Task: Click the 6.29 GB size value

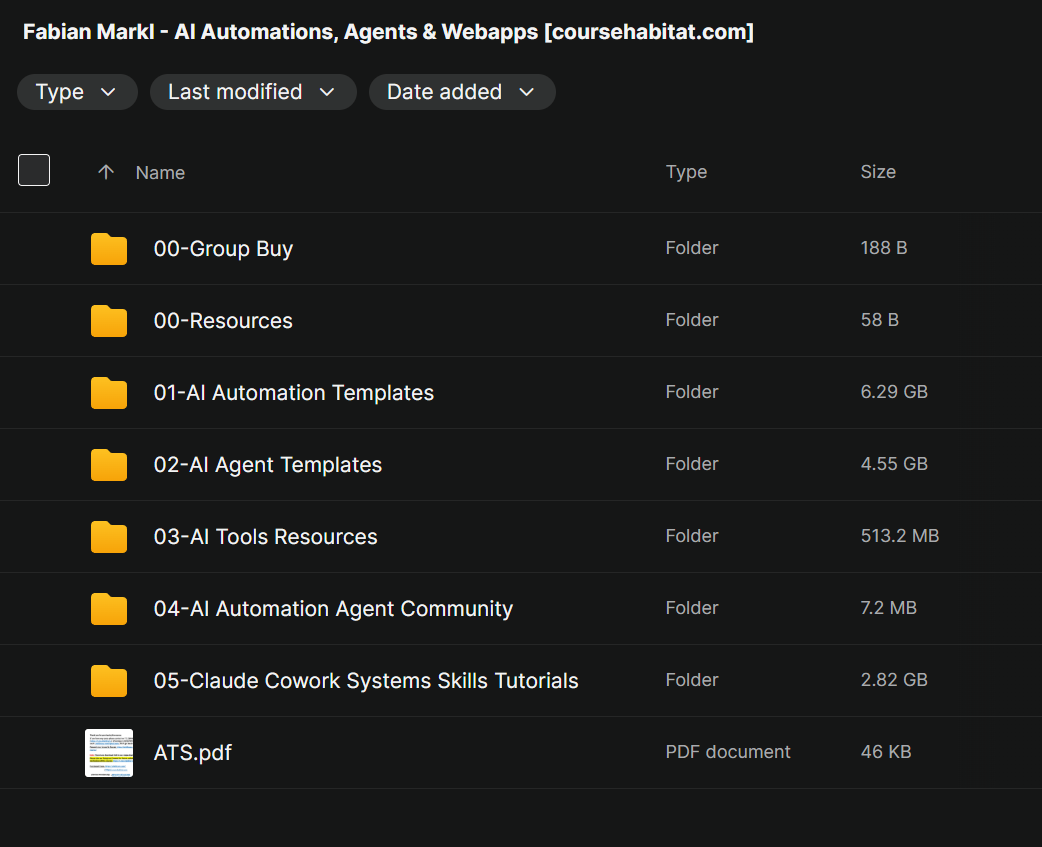Action: click(x=894, y=392)
